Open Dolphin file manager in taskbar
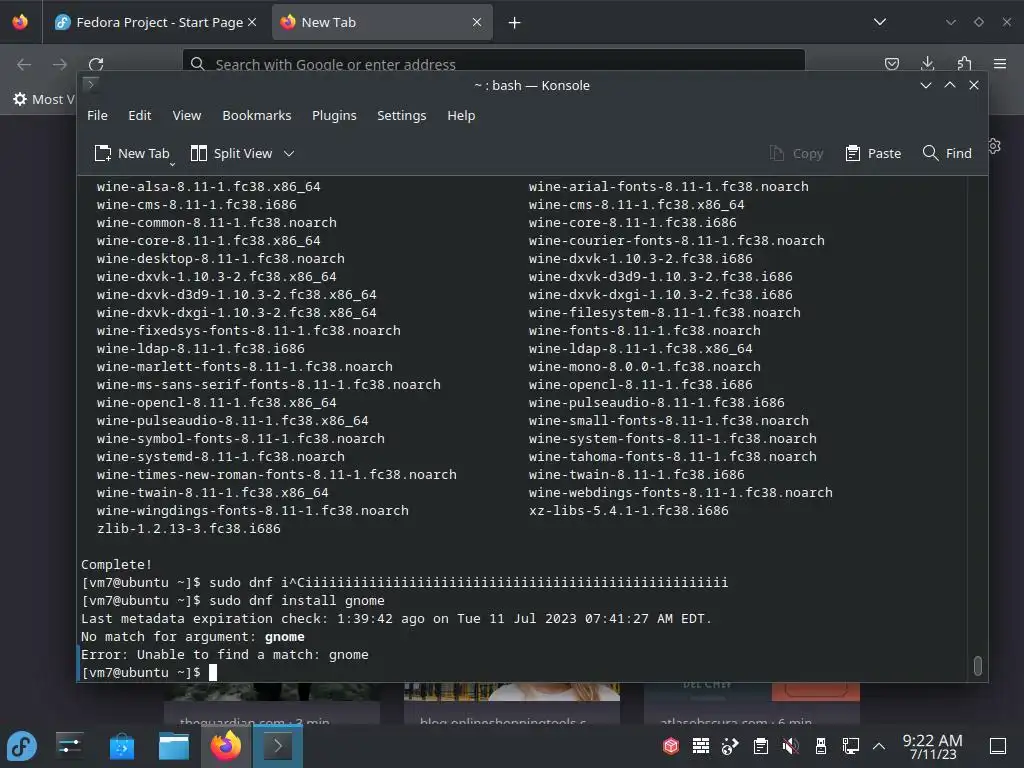This screenshot has width=1024, height=768. point(174,746)
